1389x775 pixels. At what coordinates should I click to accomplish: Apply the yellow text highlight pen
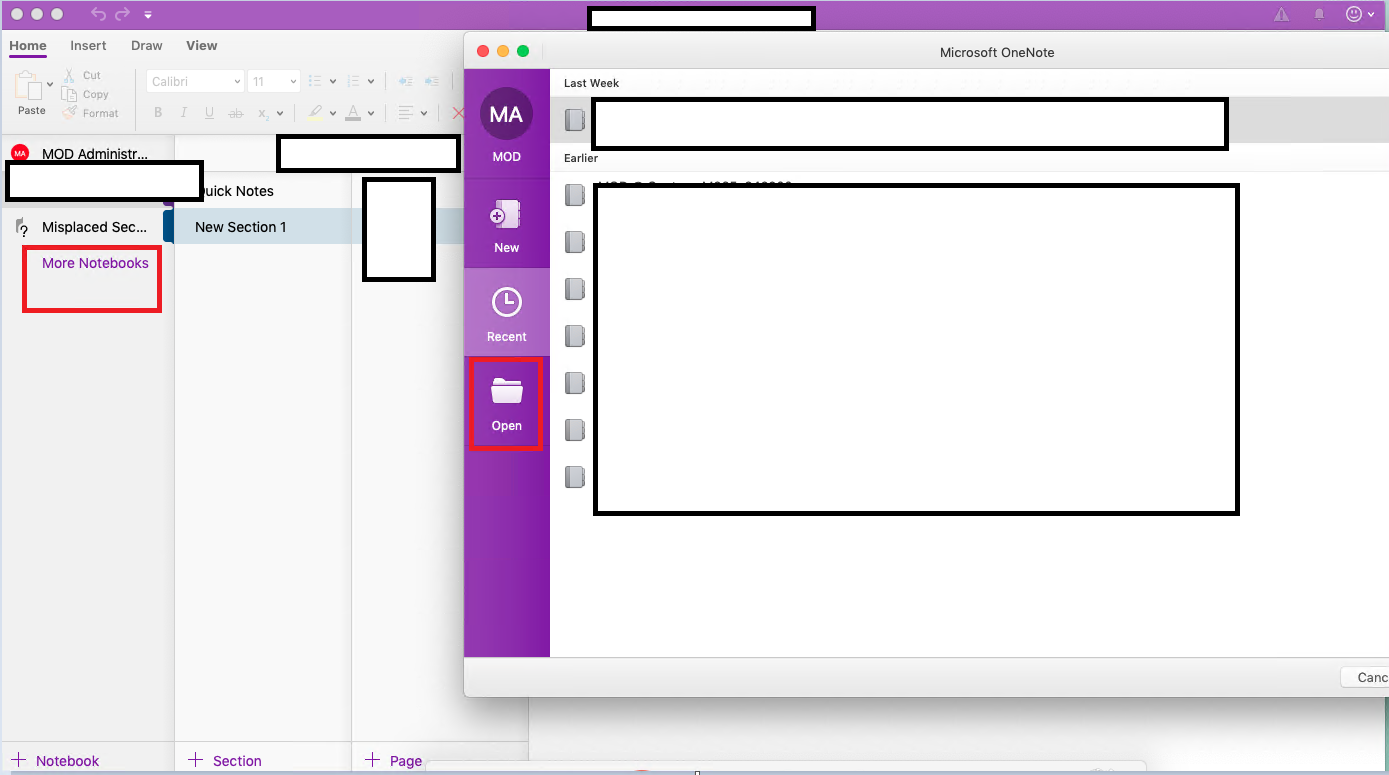[315, 113]
